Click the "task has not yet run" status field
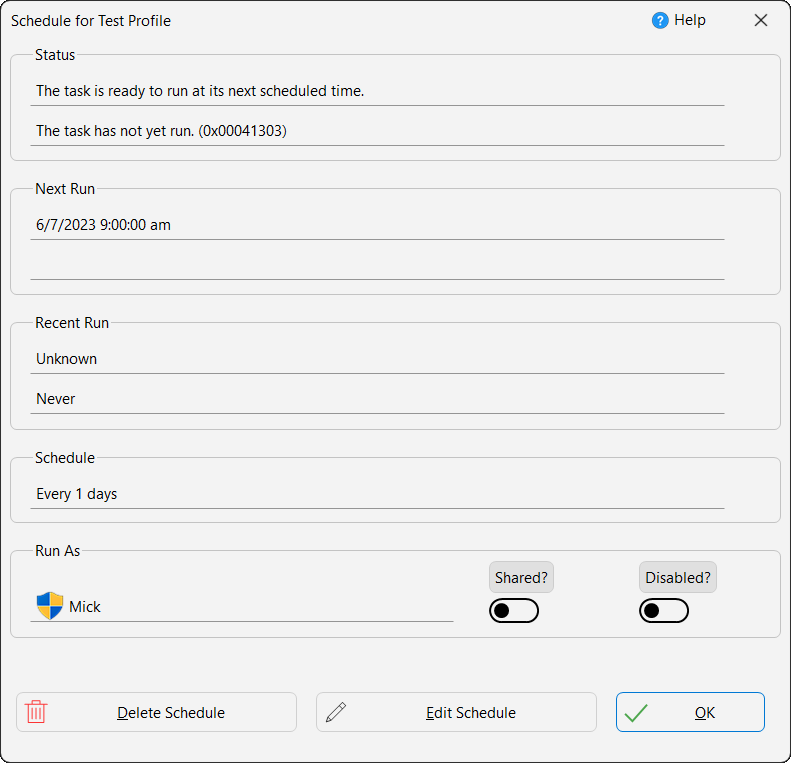The width and height of the screenshot is (791, 763). click(x=377, y=131)
